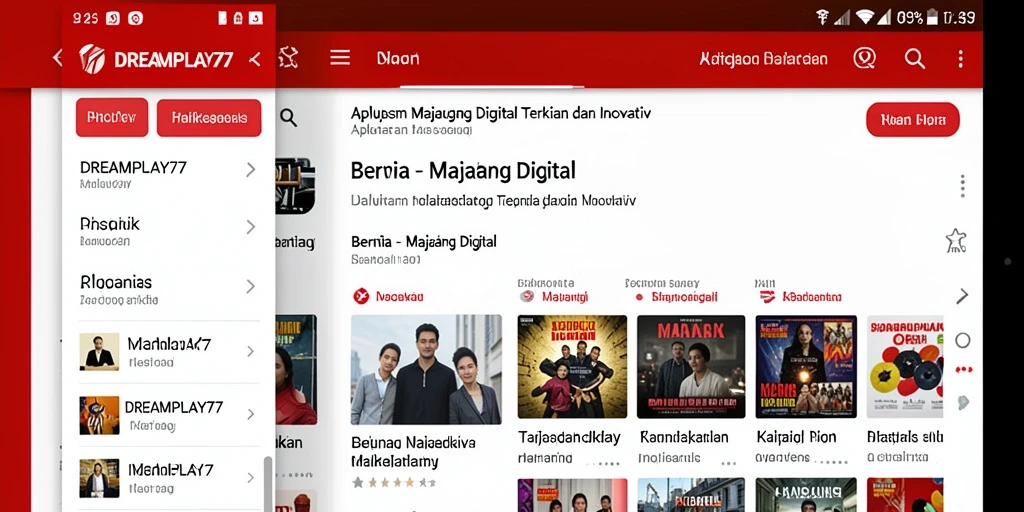Viewport: 1024px width, 512px height.
Task: Expand the Rlooanias row chevron
Action: (x=250, y=286)
